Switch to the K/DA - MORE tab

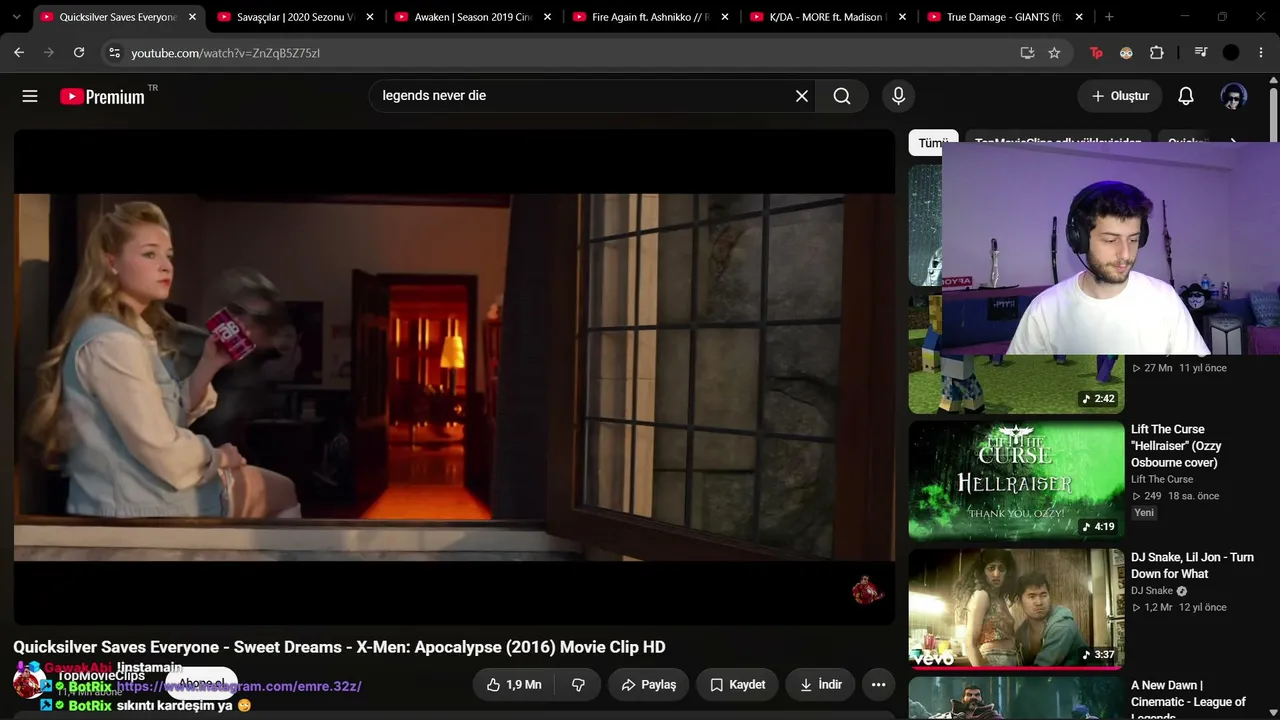(x=829, y=17)
